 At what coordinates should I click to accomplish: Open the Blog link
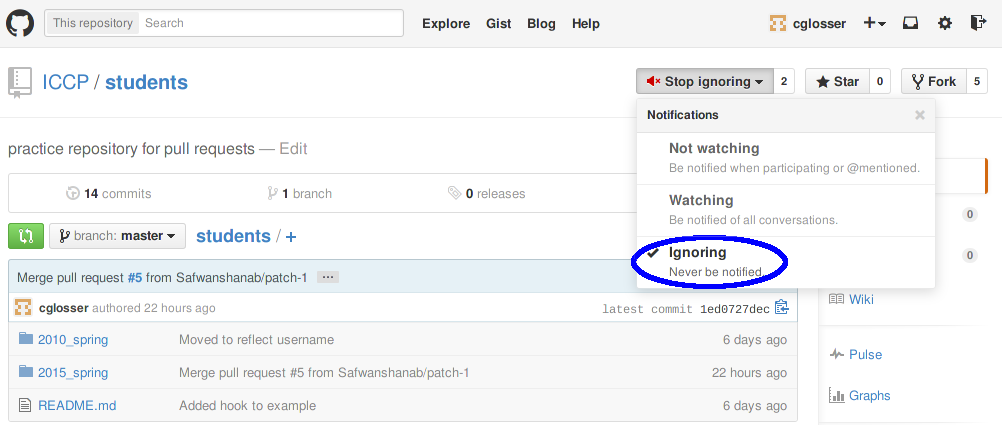[x=541, y=24]
